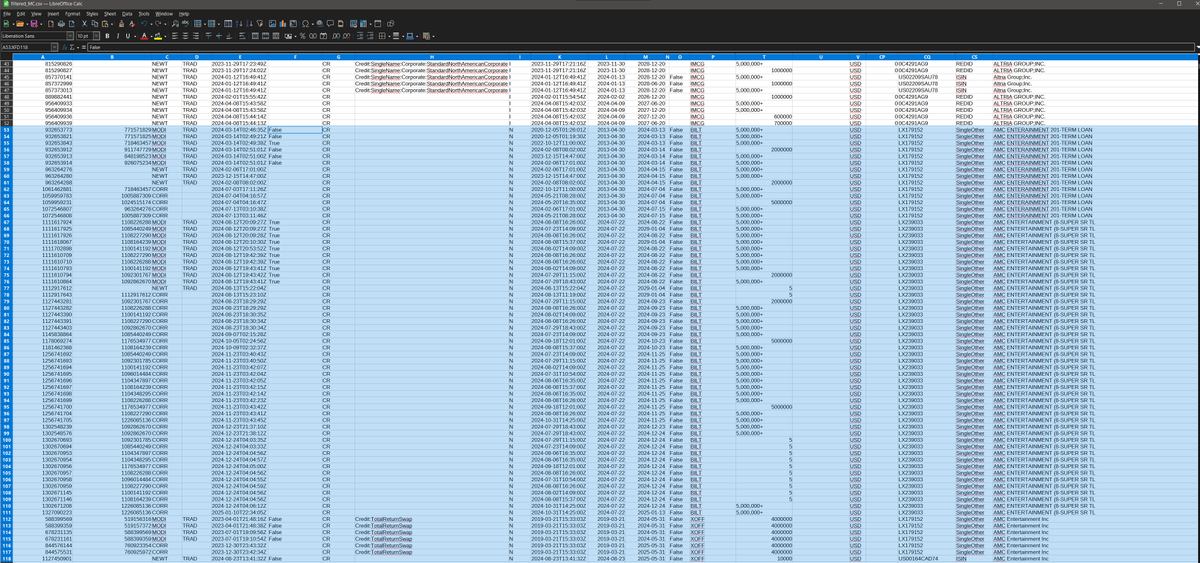Create a new document with the New icon
This screenshot has height=563, width=1200.
pos(6,24)
